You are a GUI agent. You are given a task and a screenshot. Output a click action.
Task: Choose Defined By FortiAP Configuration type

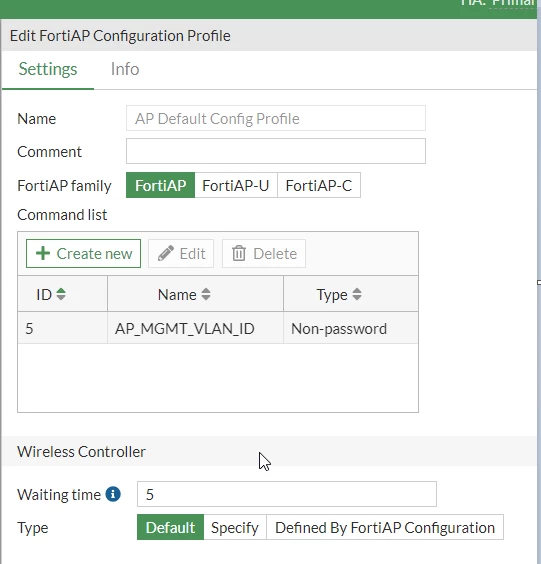385,527
